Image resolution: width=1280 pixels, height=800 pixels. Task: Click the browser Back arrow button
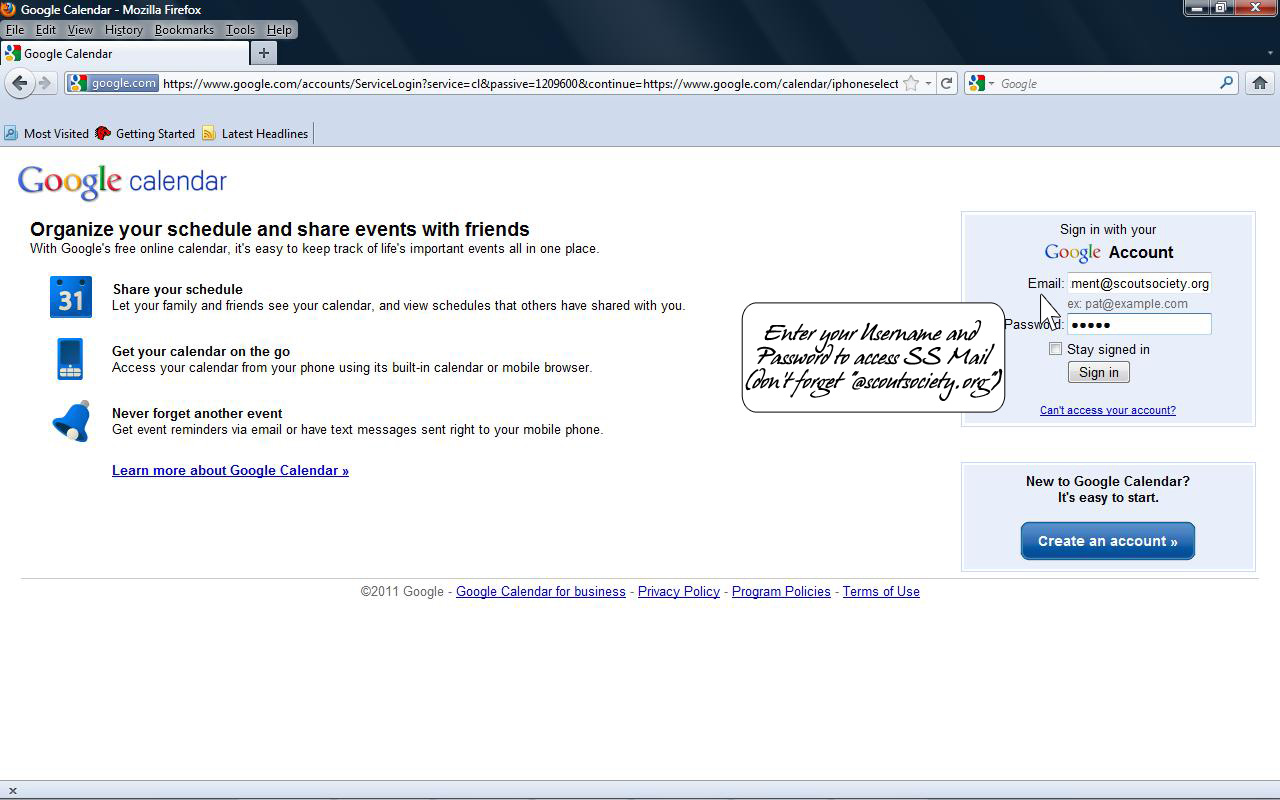[19, 83]
